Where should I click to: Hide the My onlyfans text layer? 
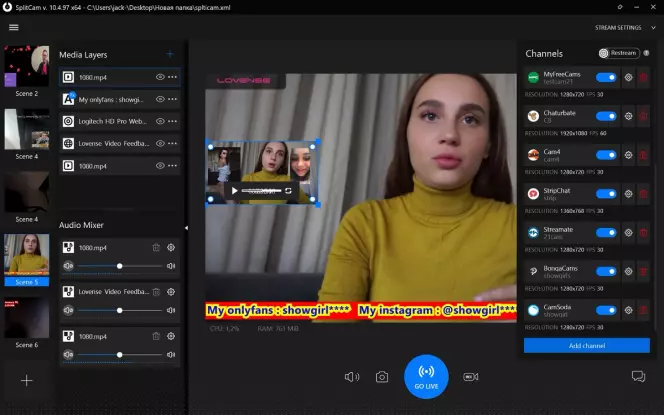pyautogui.click(x=160, y=99)
